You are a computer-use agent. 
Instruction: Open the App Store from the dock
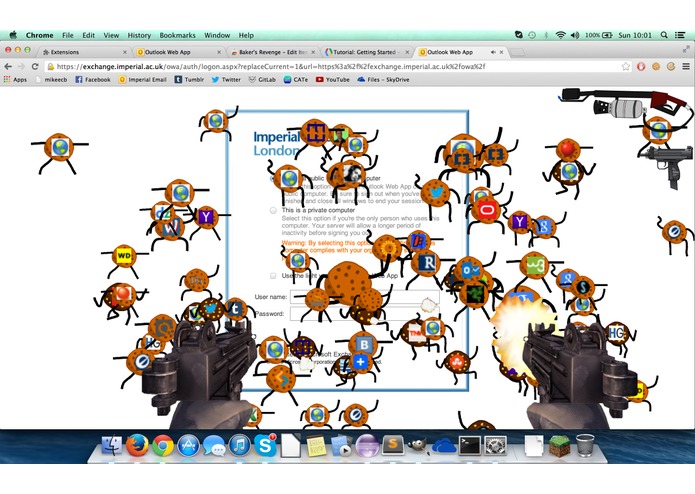click(188, 446)
